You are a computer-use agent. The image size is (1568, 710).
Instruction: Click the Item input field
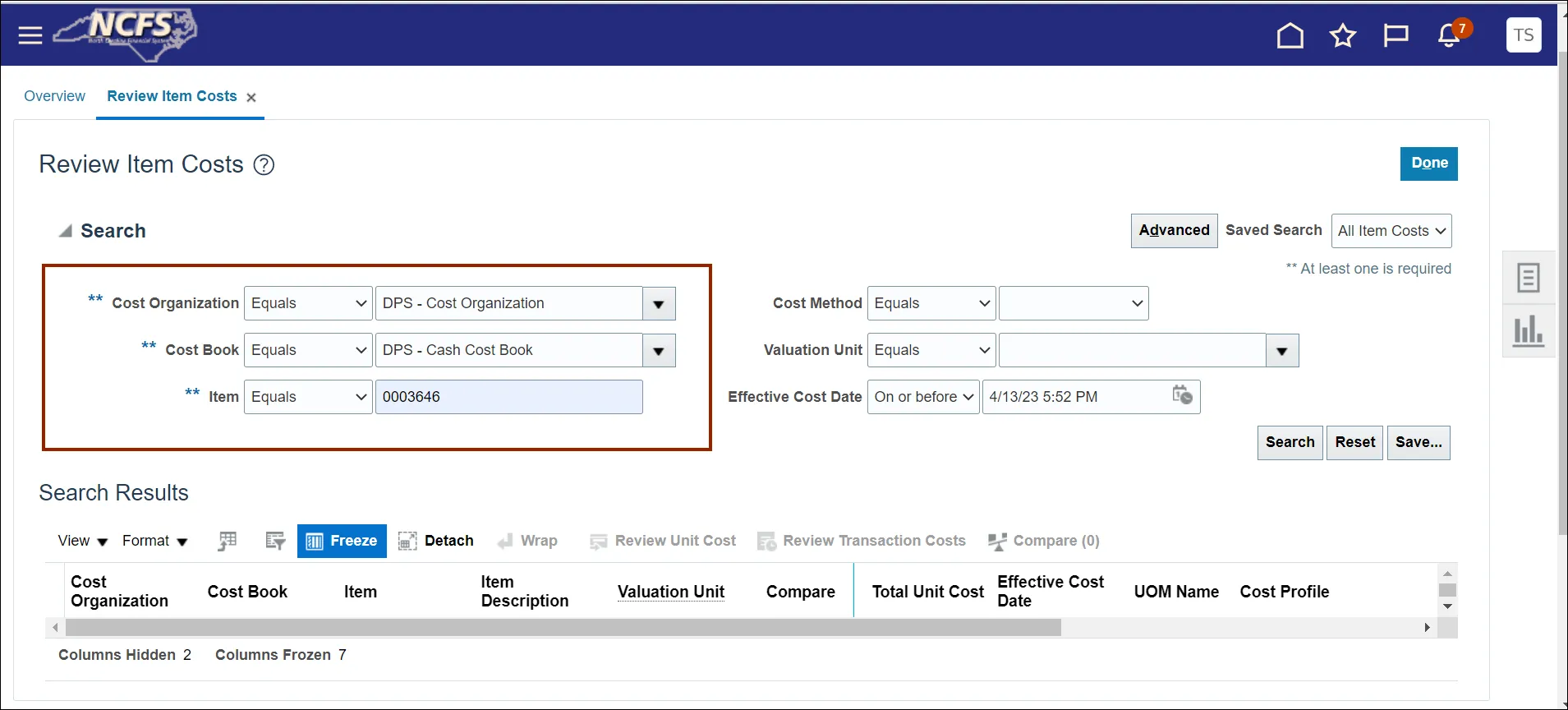pos(508,397)
